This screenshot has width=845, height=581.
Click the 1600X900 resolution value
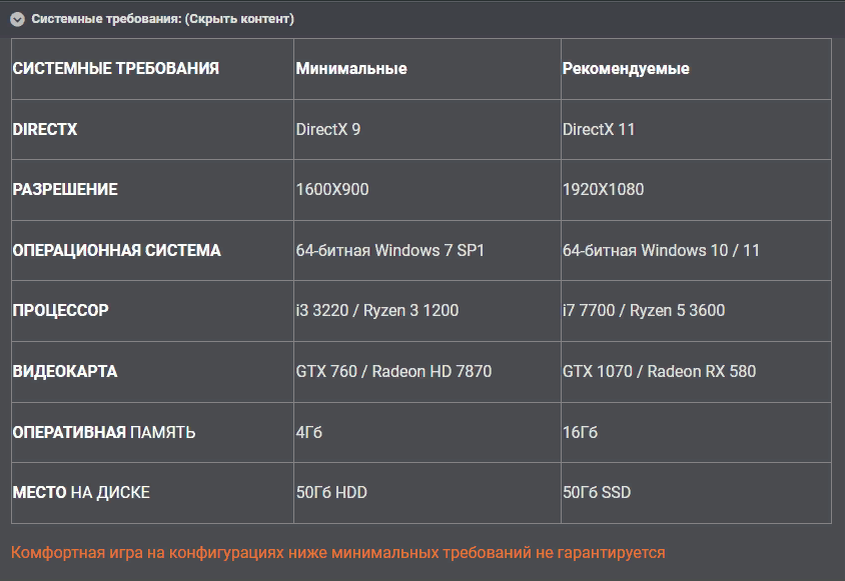click(332, 189)
